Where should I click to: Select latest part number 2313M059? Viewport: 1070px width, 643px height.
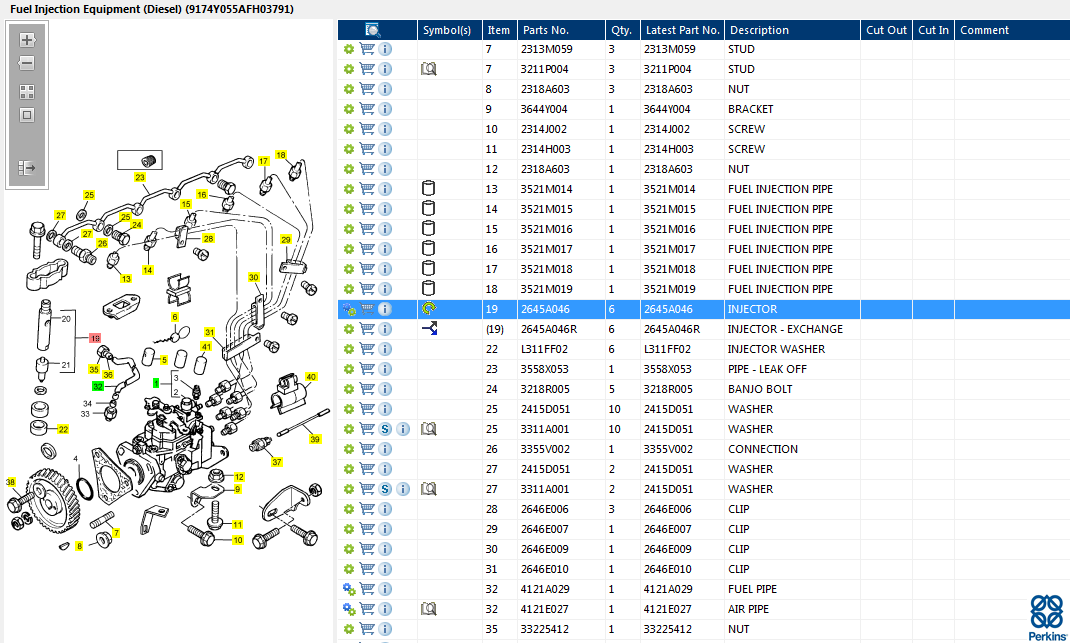(669, 49)
